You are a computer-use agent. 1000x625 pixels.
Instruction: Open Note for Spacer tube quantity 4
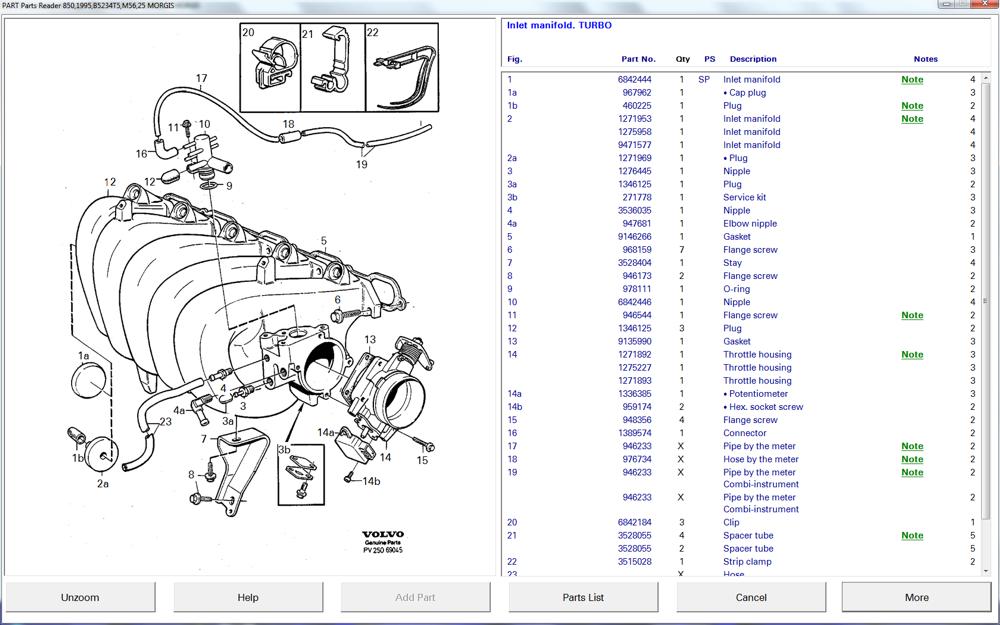click(x=912, y=536)
